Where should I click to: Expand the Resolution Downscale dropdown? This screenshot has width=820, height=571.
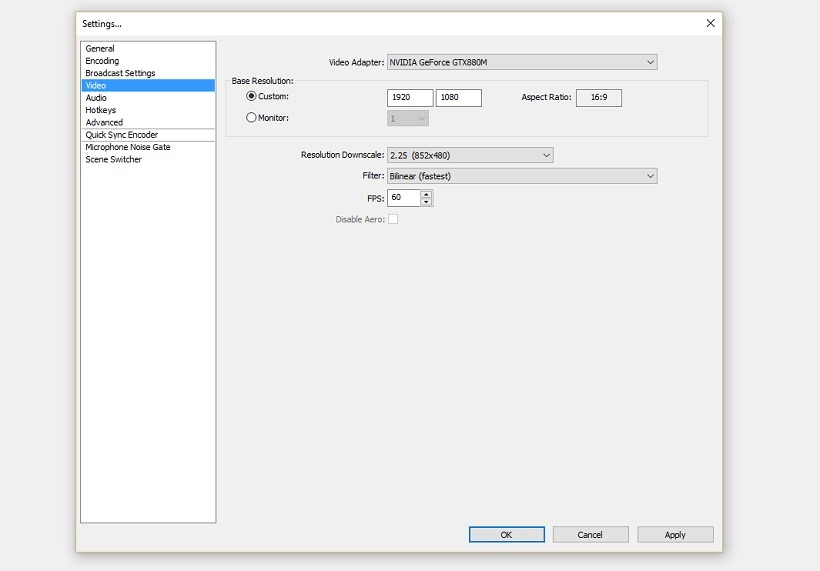470,155
